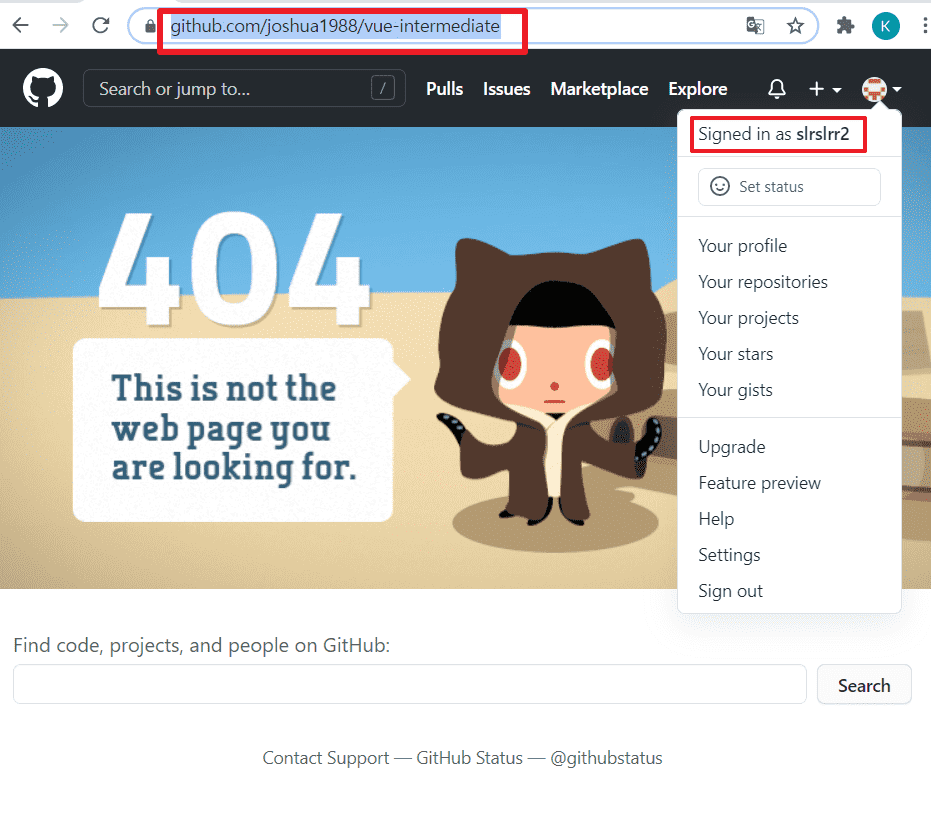Click the padlock site info icon
The height and width of the screenshot is (838, 931).
(x=150, y=26)
